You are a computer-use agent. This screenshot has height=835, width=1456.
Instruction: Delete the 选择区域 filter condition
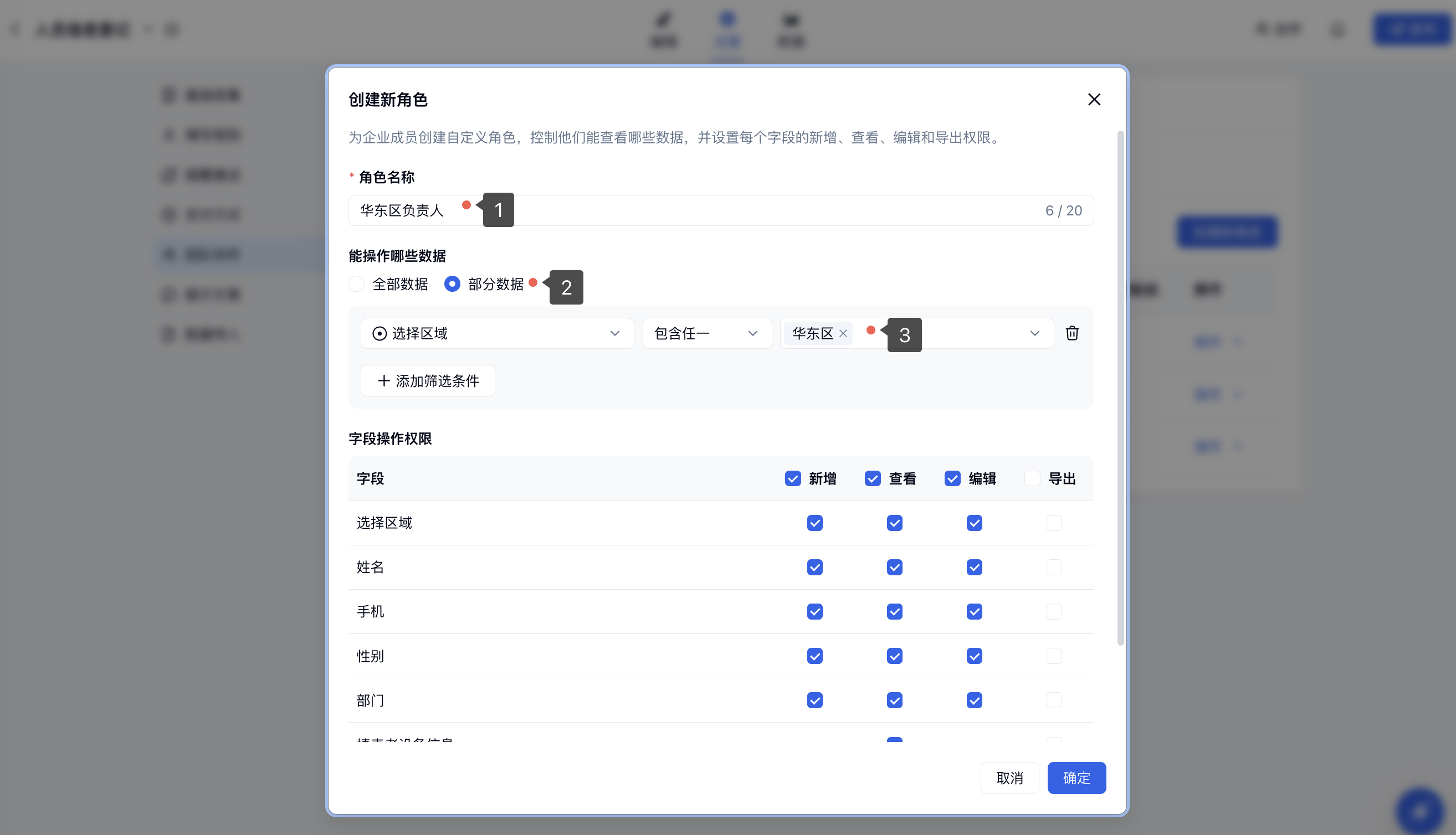[1072, 333]
